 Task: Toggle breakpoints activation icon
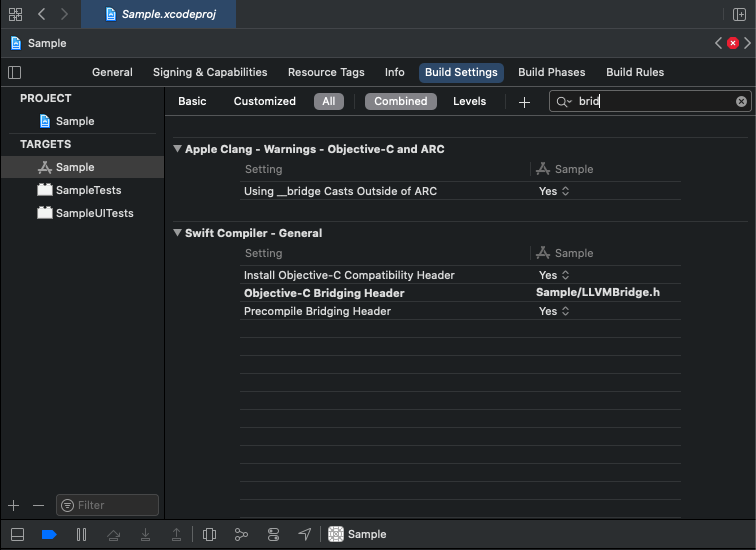click(x=49, y=534)
